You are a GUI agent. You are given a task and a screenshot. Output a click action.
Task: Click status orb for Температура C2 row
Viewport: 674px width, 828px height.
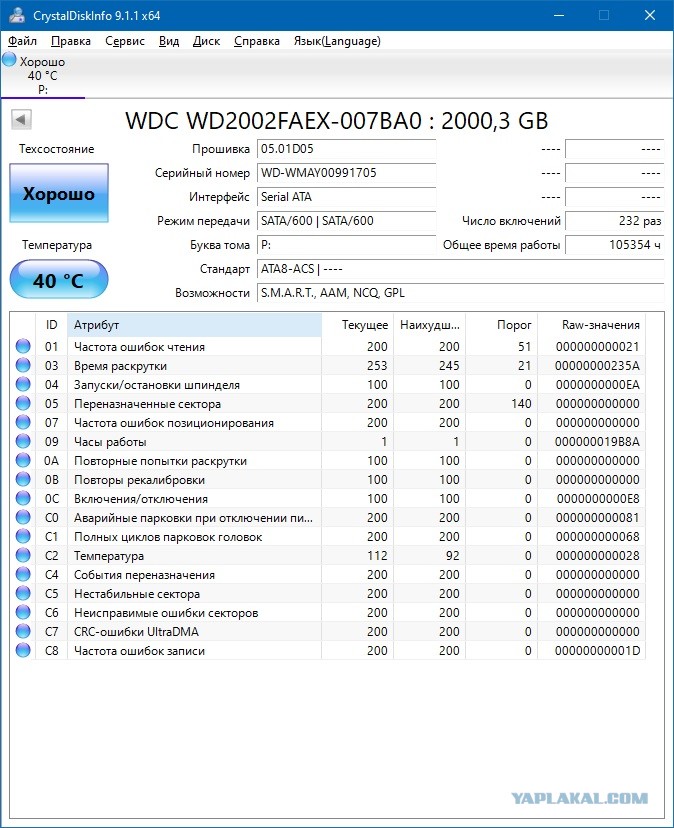tap(23, 556)
